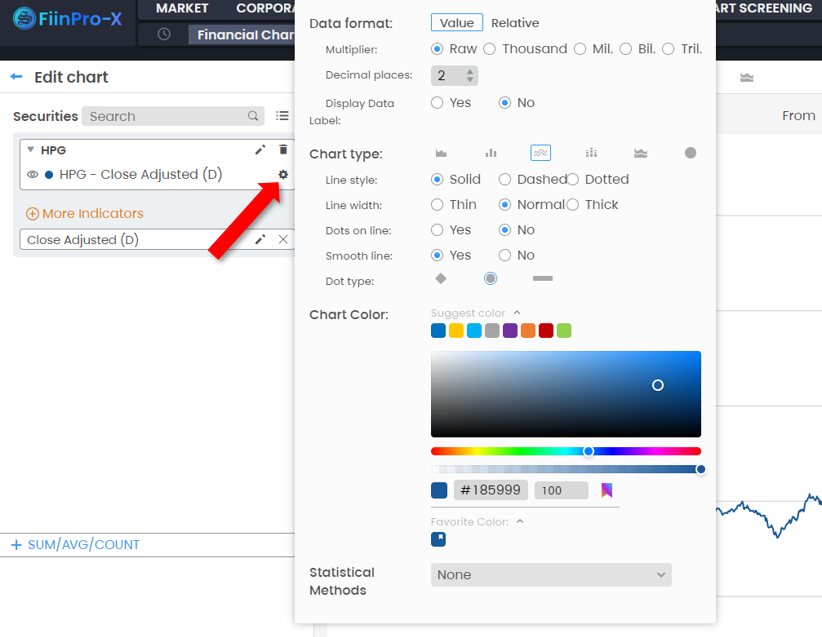Open settings gear for HPG Close Adjusted

point(283,174)
